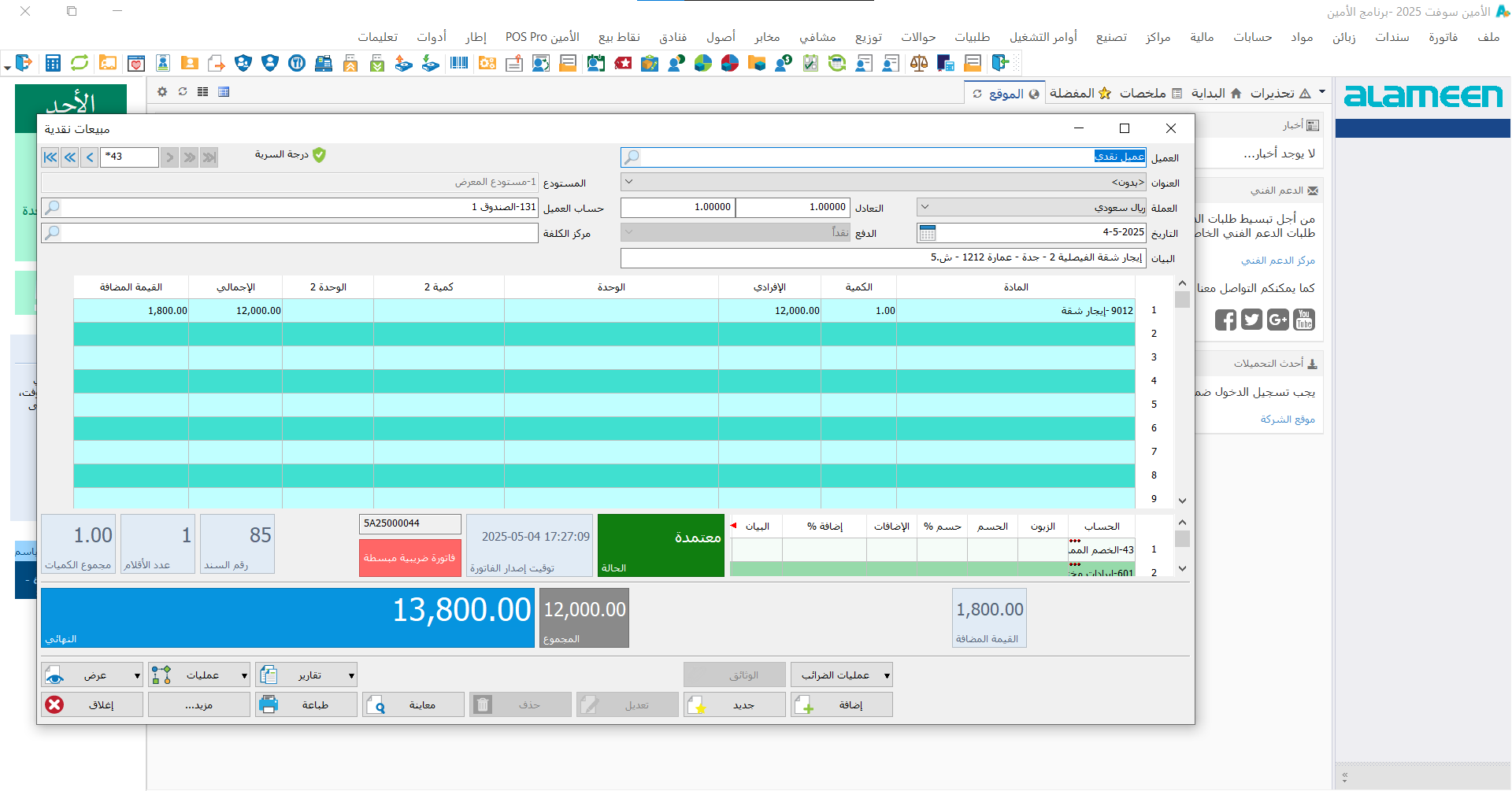Image resolution: width=1512 pixels, height=791 pixels.
Task: Click the cash register toolbar icon
Action: point(323,63)
